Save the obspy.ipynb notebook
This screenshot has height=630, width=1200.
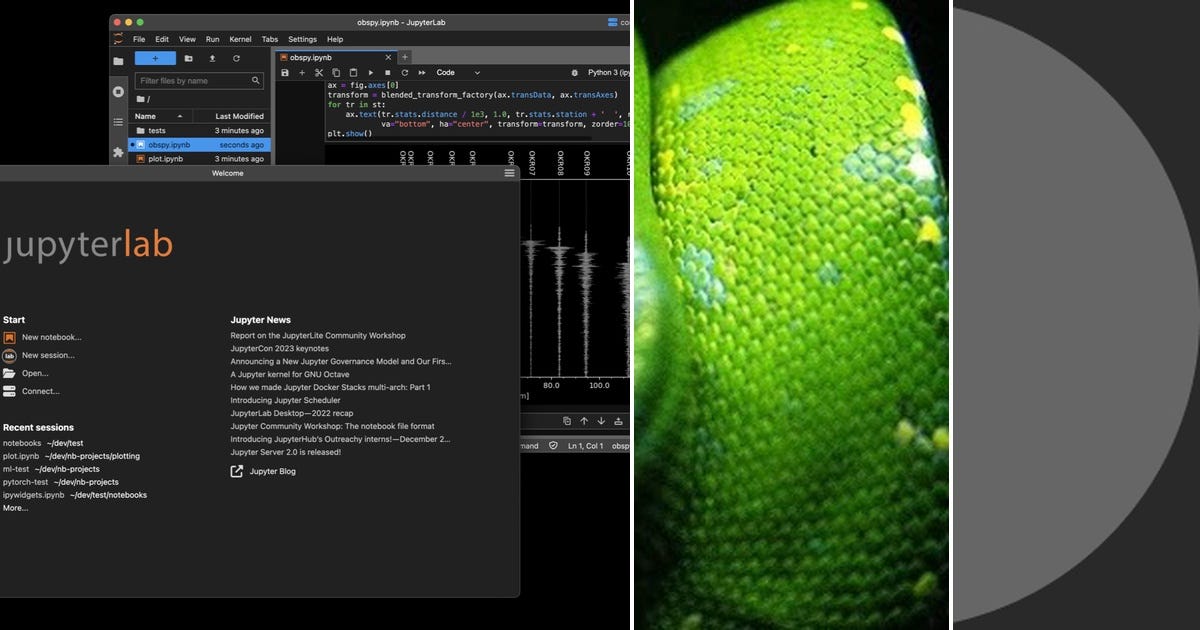tap(285, 72)
